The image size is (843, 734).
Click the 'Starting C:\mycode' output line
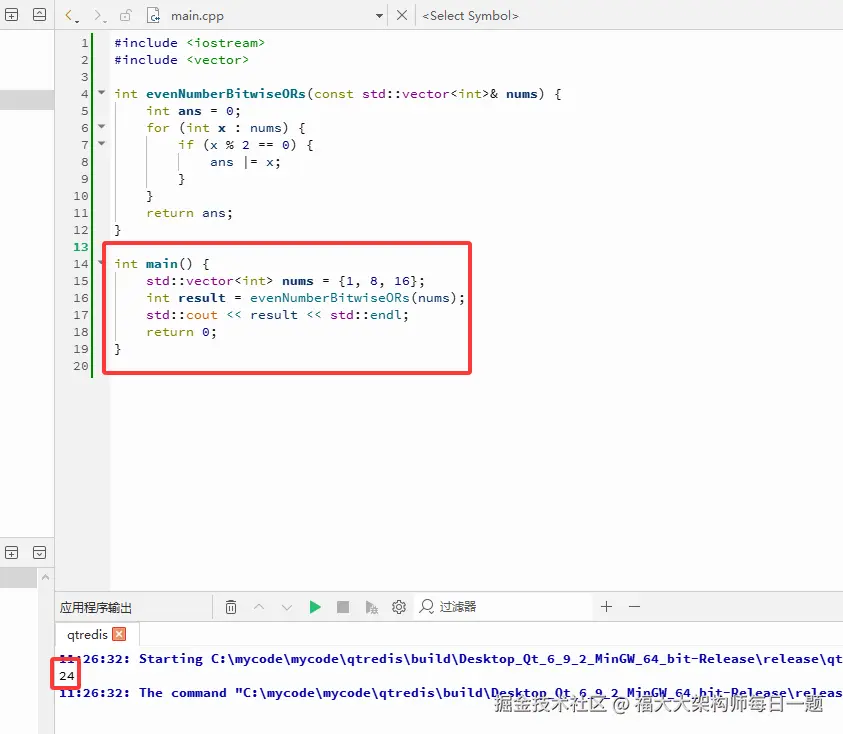(x=451, y=659)
